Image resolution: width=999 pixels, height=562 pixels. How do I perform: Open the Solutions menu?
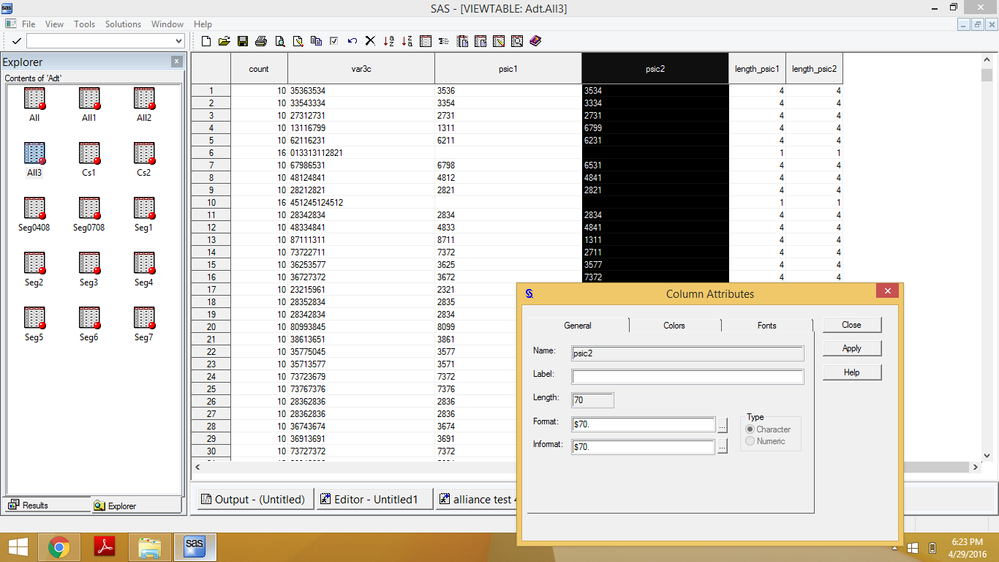123,24
